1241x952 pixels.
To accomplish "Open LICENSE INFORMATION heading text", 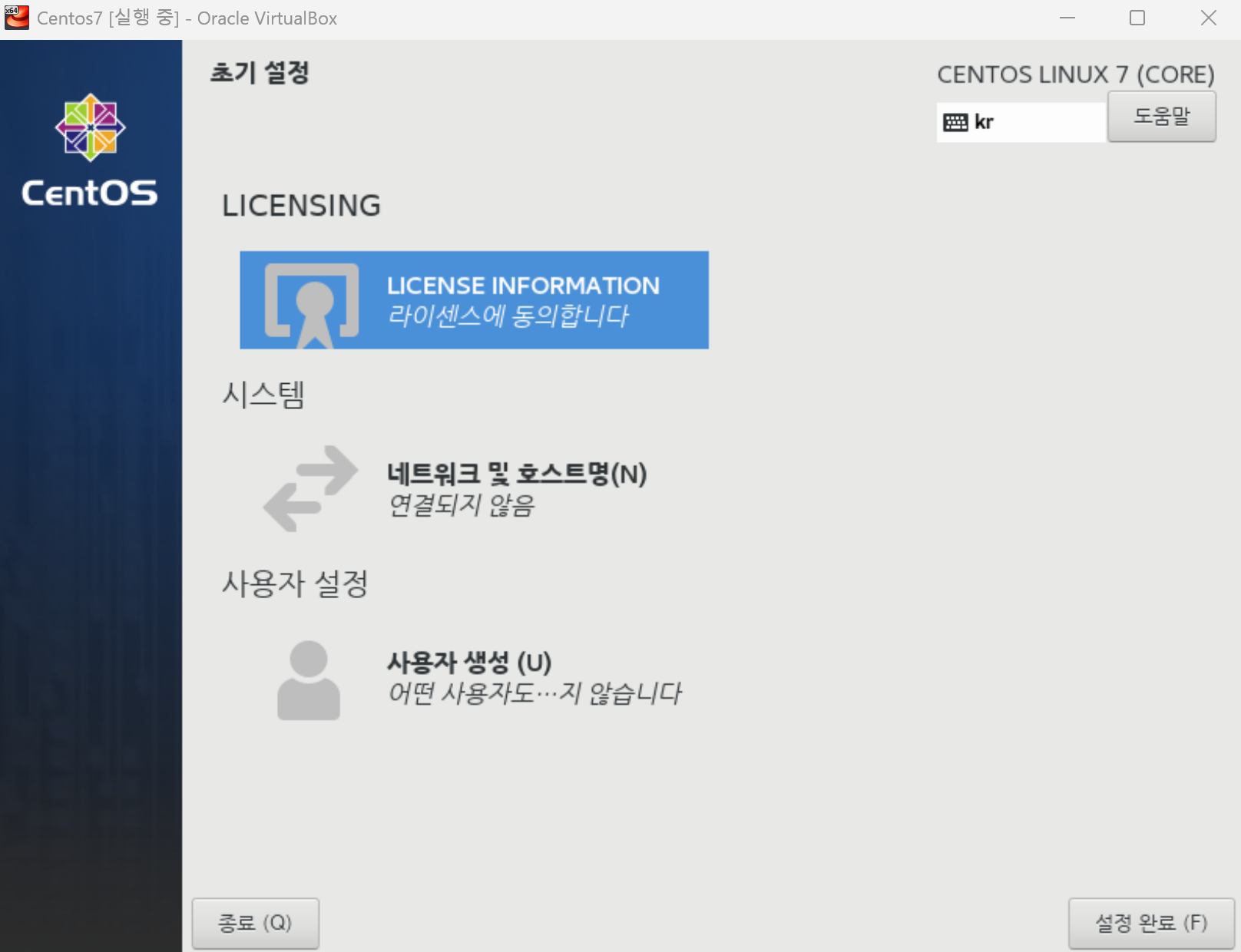I will pyautogui.click(x=523, y=286).
